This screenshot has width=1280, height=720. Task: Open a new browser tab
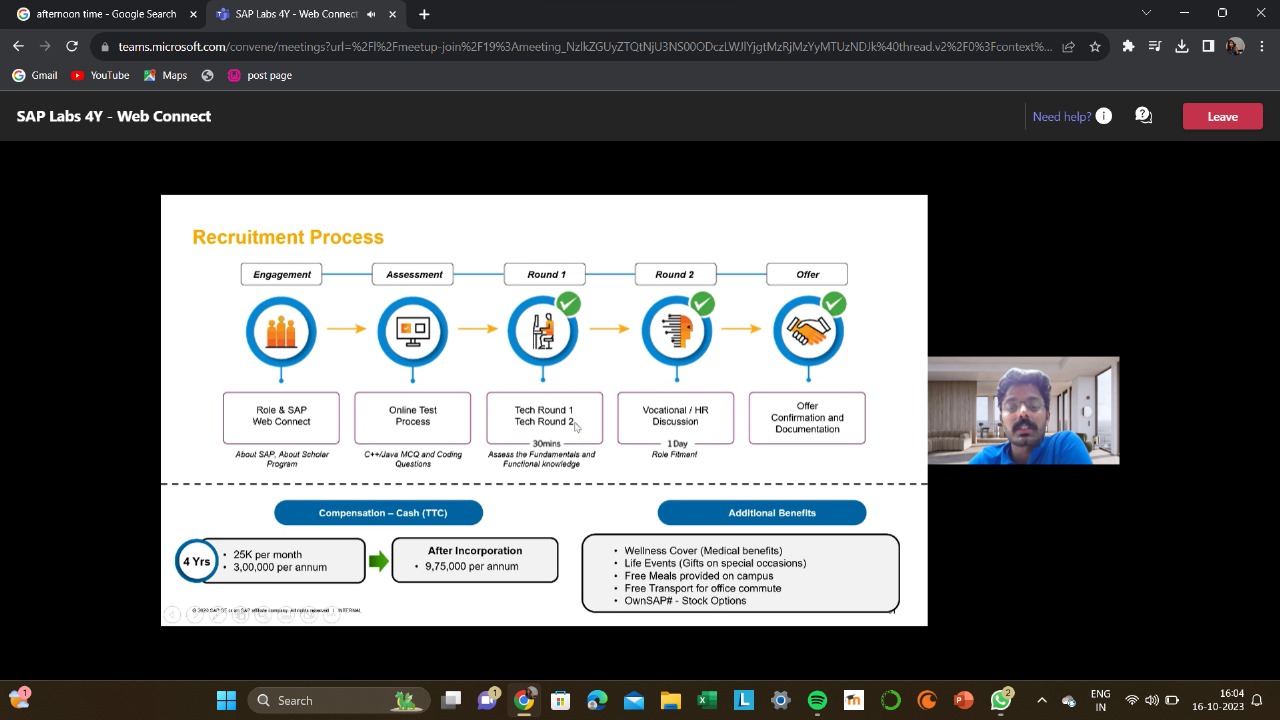click(x=424, y=14)
